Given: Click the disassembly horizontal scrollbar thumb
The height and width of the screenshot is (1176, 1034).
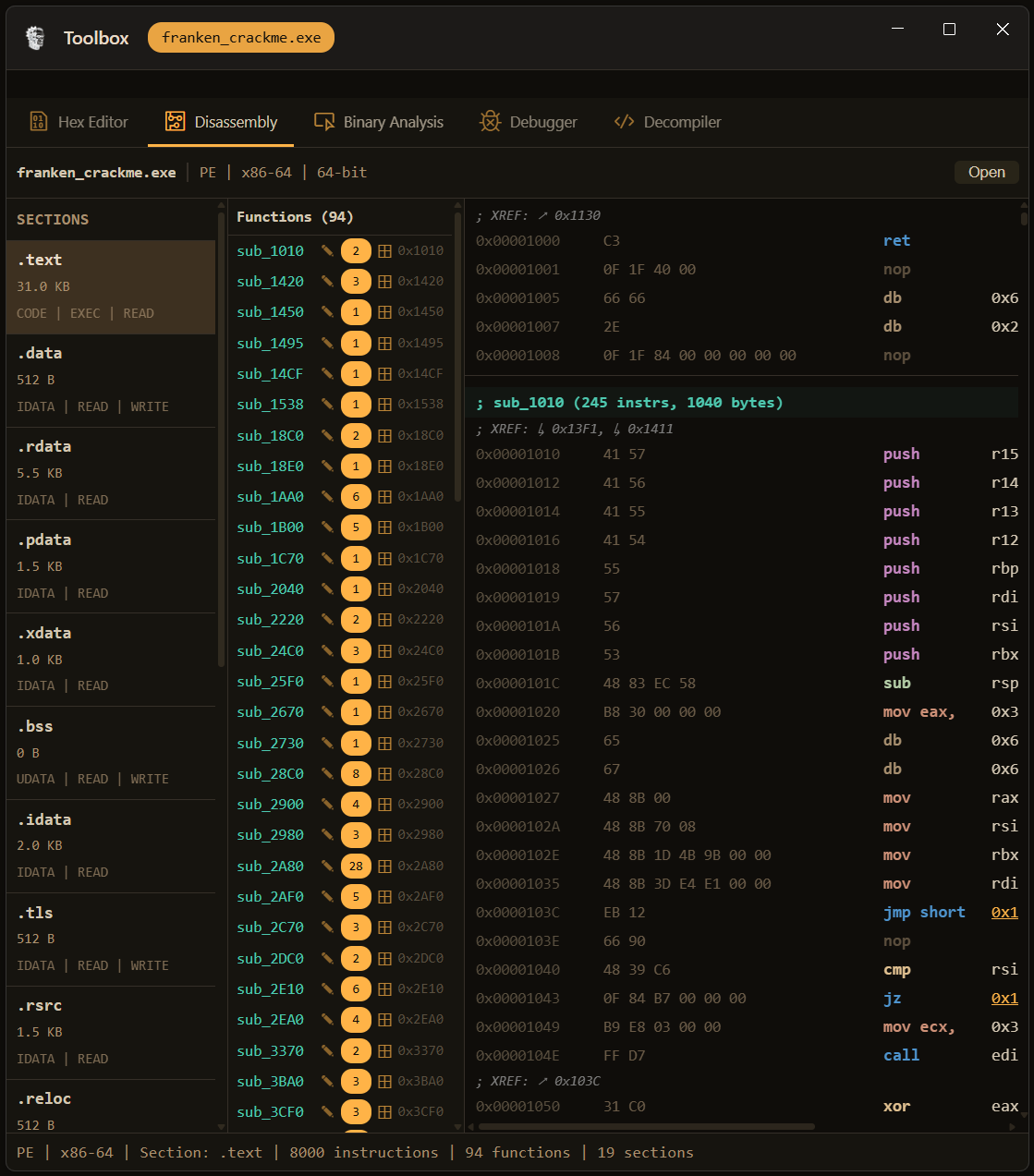Looking at the screenshot, I should pyautogui.click(x=646, y=1126).
